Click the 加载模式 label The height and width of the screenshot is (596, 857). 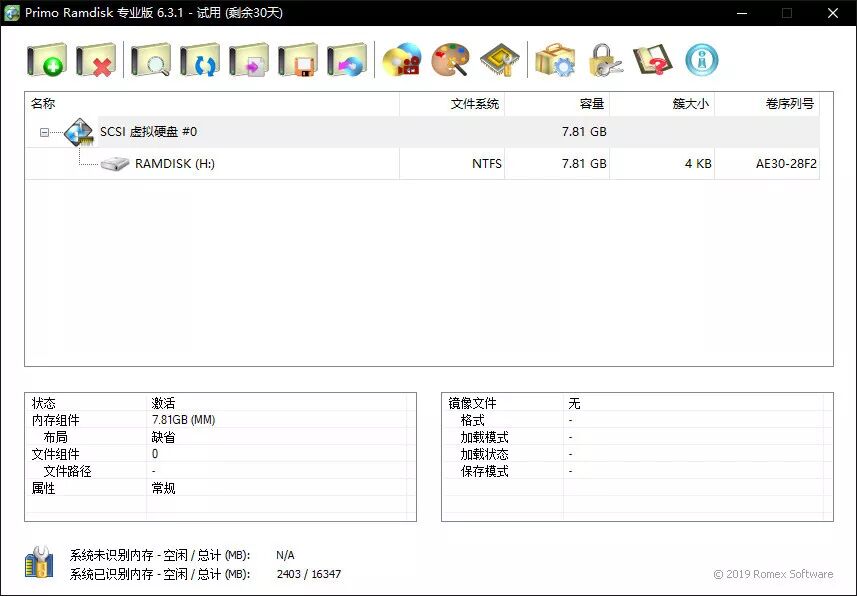tap(484, 437)
